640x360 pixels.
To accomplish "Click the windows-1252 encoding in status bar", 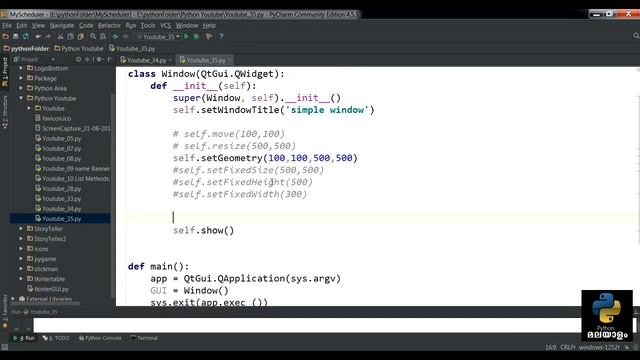I will click(599, 347).
